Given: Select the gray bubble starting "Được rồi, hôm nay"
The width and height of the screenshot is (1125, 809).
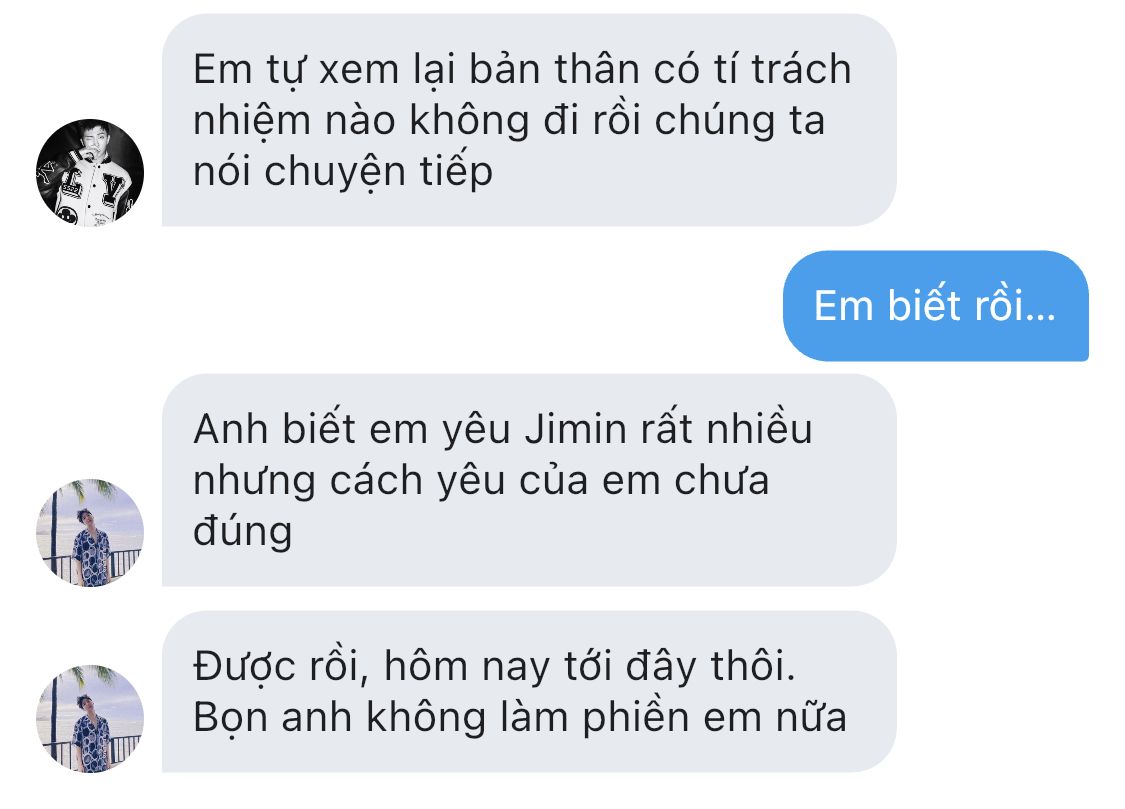Looking at the screenshot, I should tap(529, 691).
